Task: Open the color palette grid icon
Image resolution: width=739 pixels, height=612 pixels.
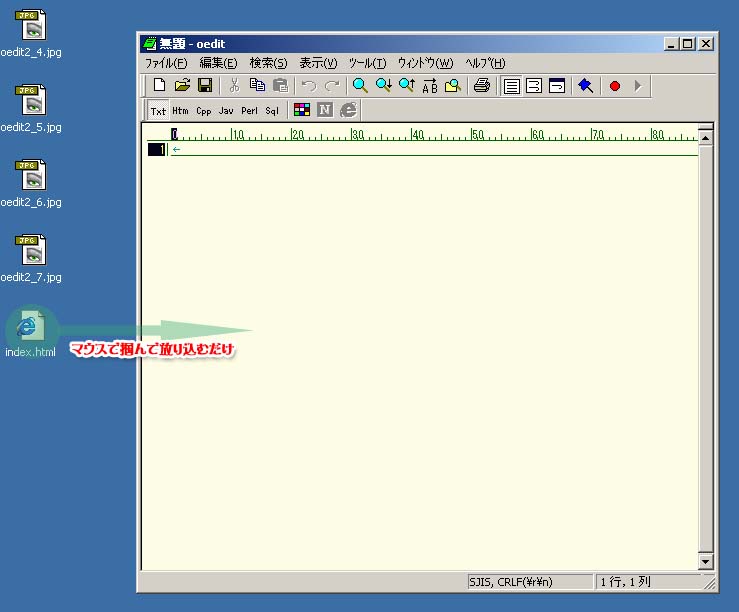Action: pos(302,110)
